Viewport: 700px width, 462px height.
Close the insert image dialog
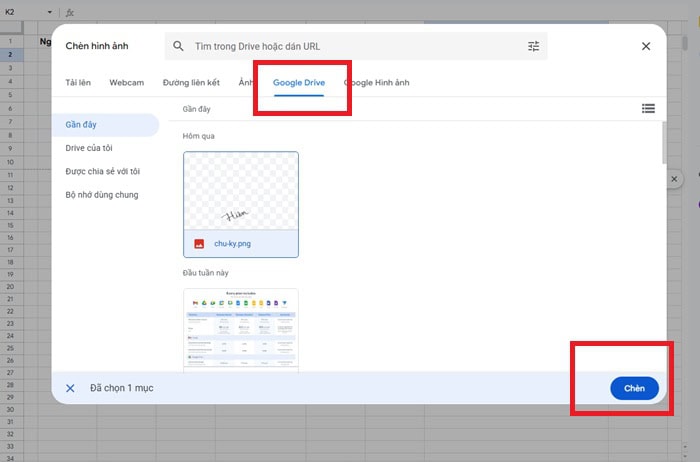pyautogui.click(x=646, y=46)
